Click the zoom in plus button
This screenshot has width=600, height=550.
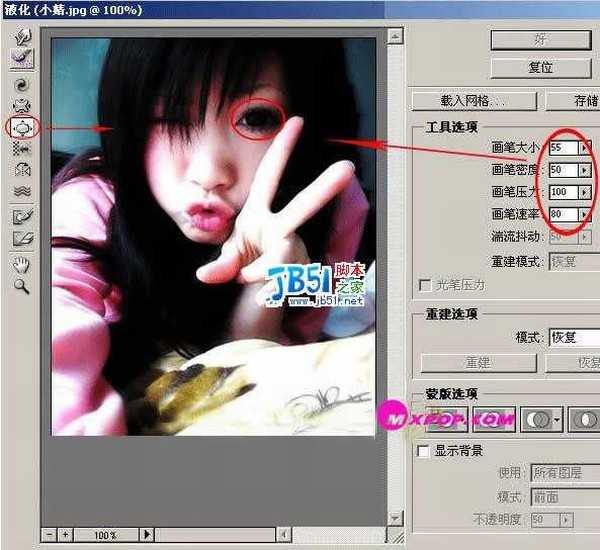coord(65,535)
